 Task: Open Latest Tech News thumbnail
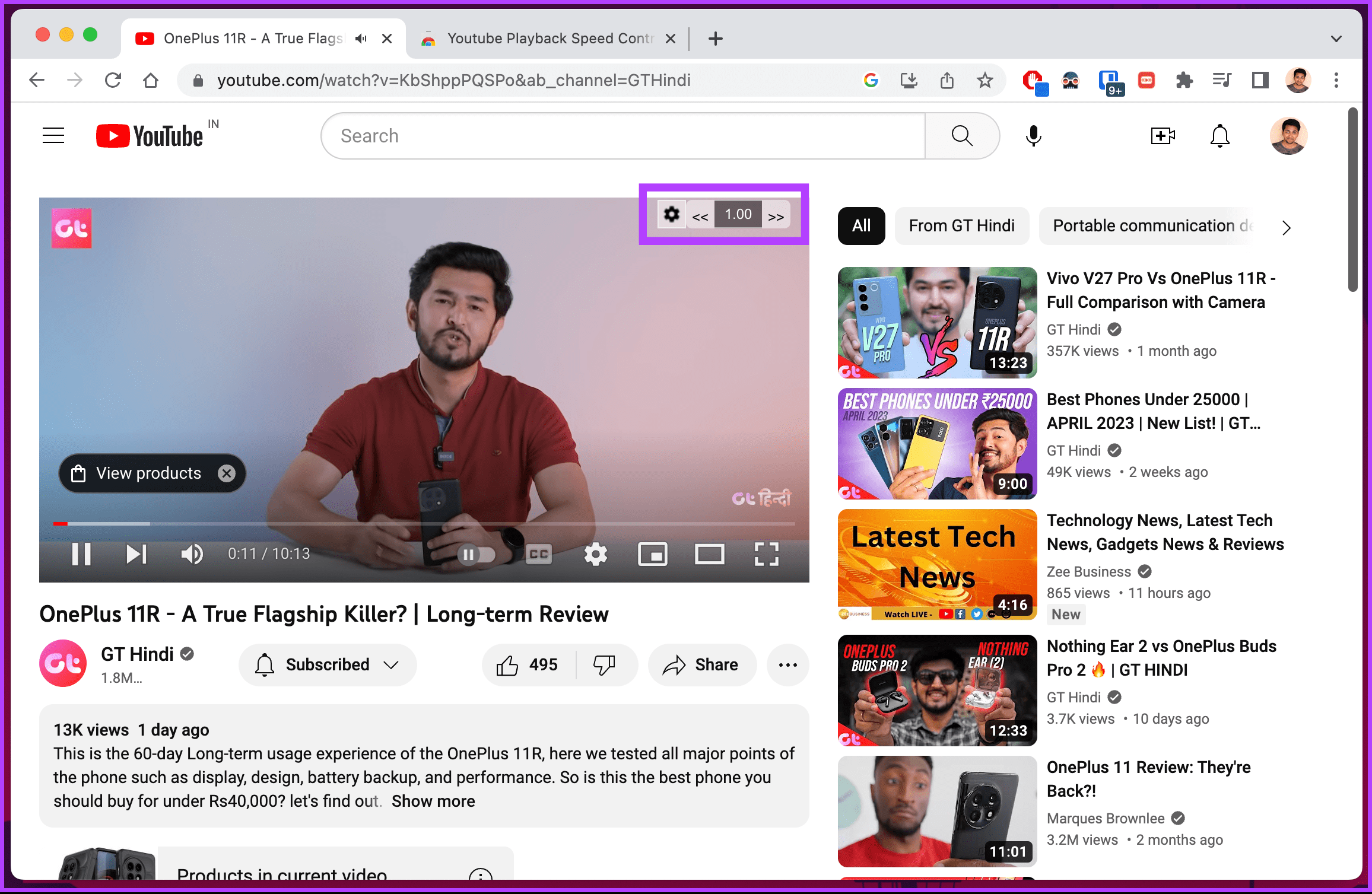pyautogui.click(x=937, y=564)
